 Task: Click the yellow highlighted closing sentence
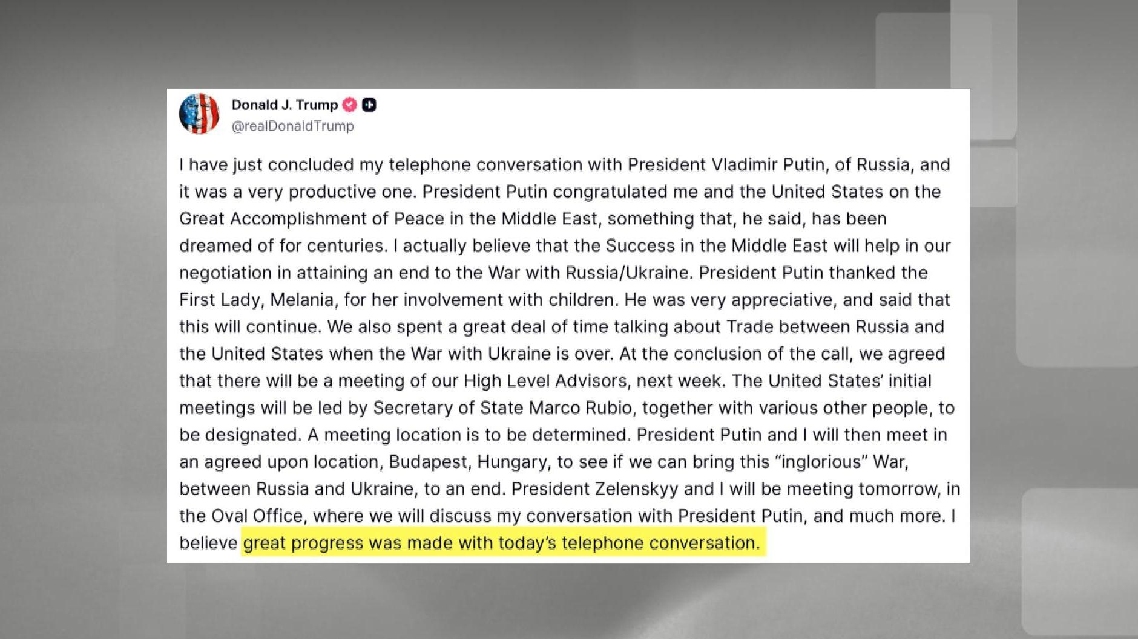point(502,543)
